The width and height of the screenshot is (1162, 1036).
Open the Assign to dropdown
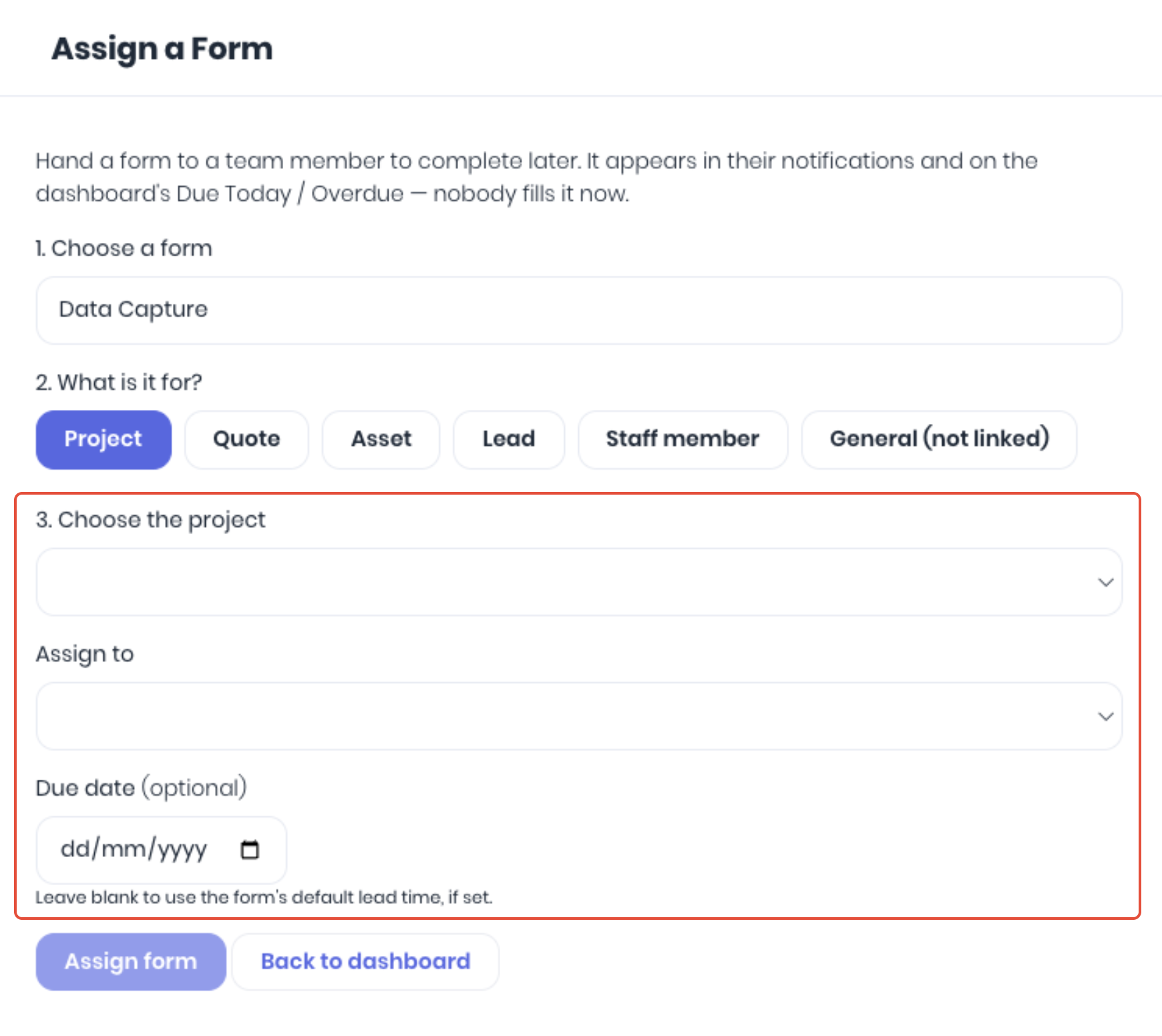pyautogui.click(x=579, y=716)
